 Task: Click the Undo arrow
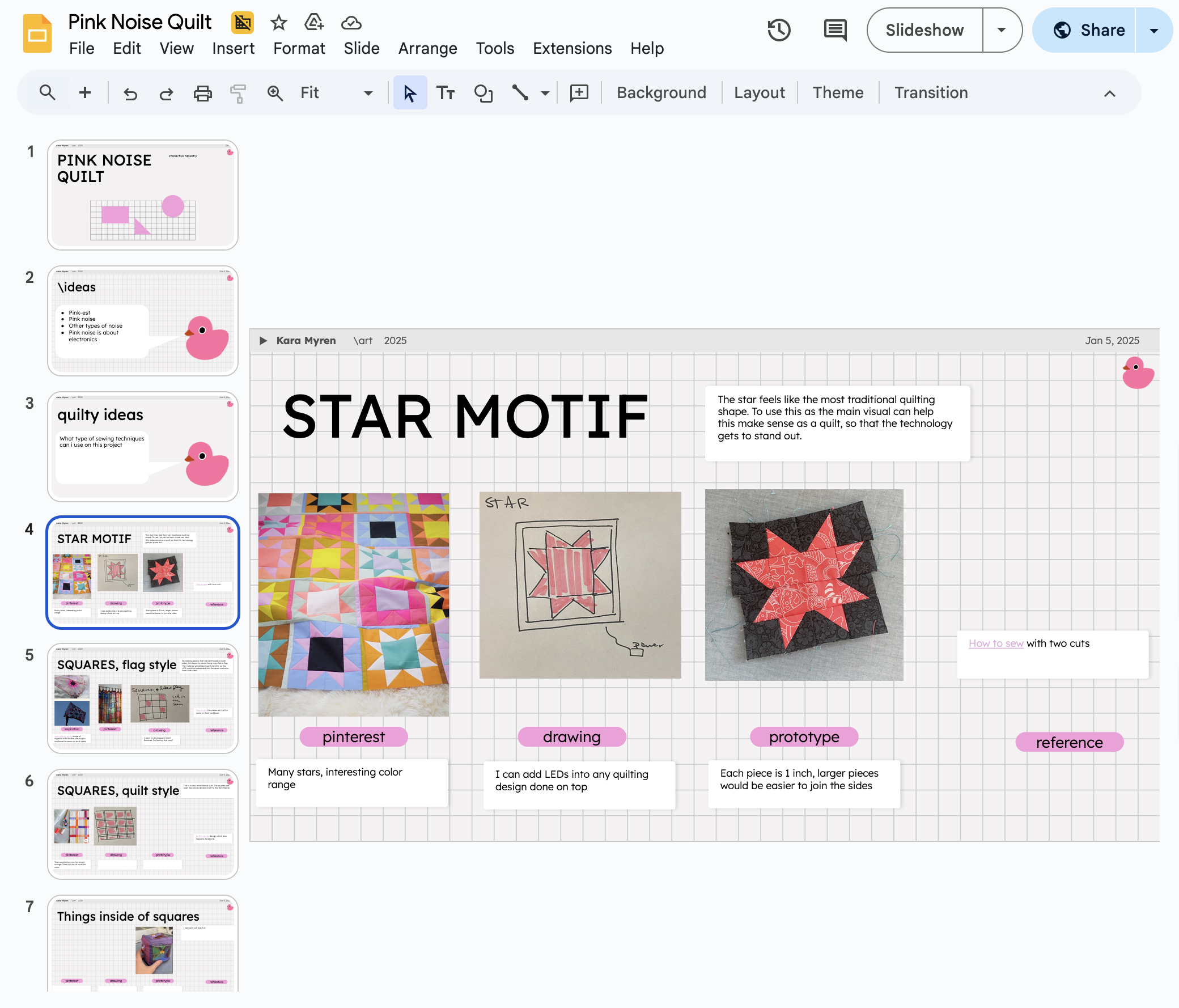(x=130, y=93)
